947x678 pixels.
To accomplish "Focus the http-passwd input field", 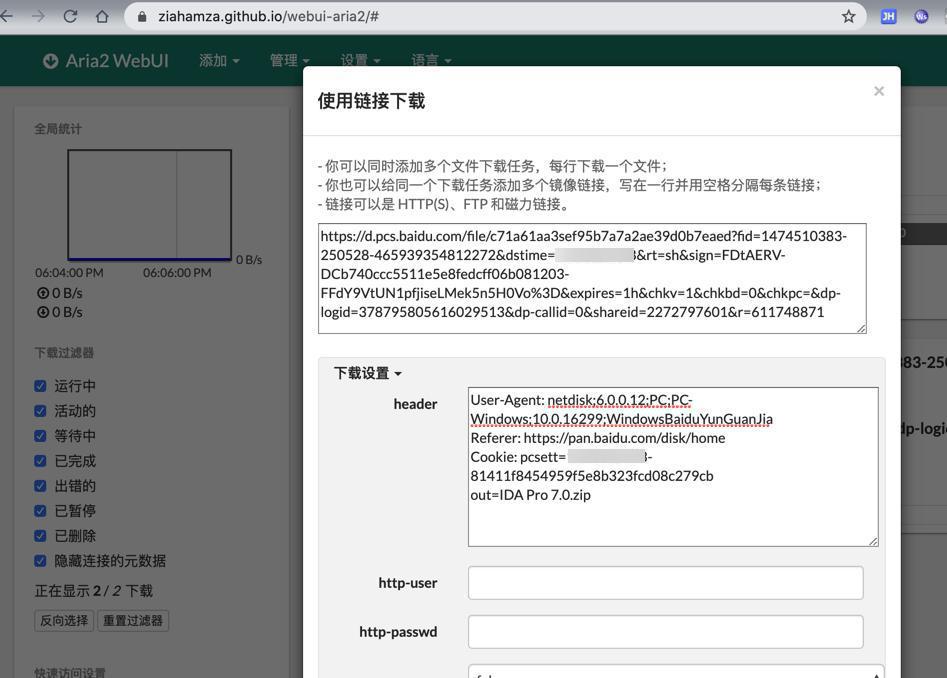I will [666, 632].
